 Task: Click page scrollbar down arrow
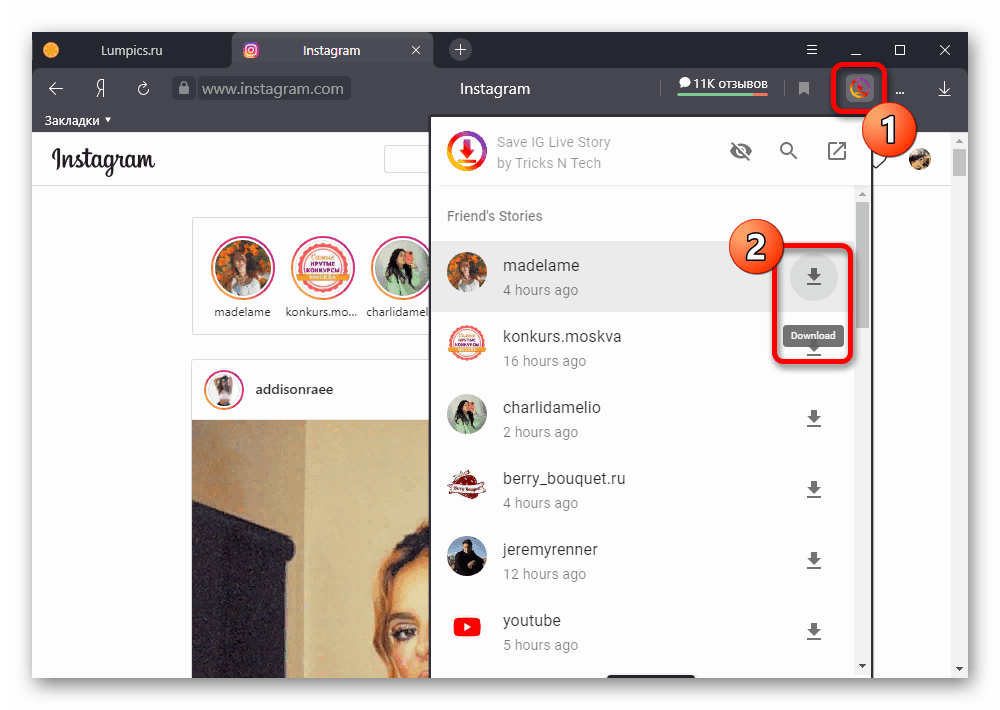point(959,669)
